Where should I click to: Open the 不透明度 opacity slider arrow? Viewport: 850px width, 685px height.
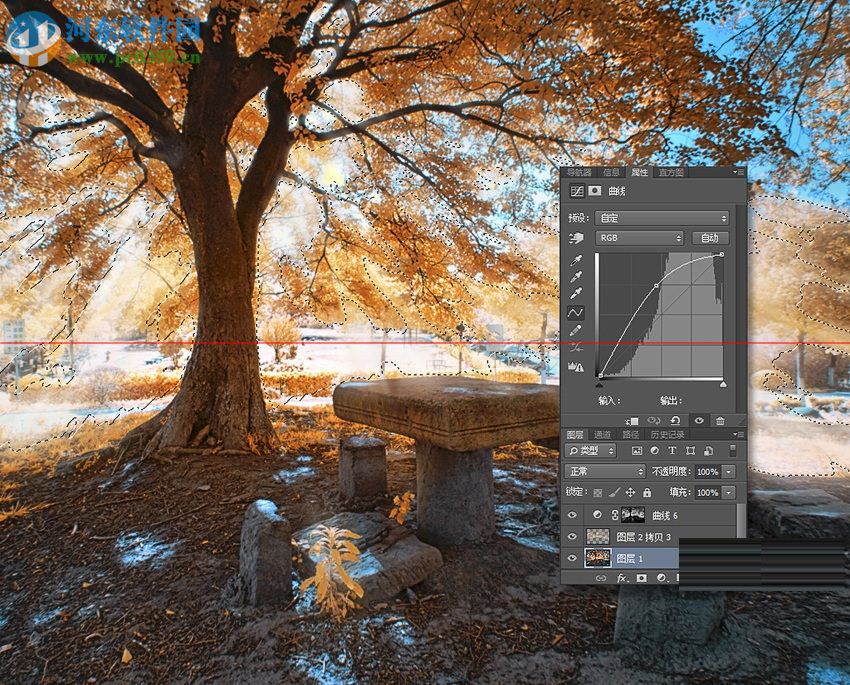[x=729, y=472]
